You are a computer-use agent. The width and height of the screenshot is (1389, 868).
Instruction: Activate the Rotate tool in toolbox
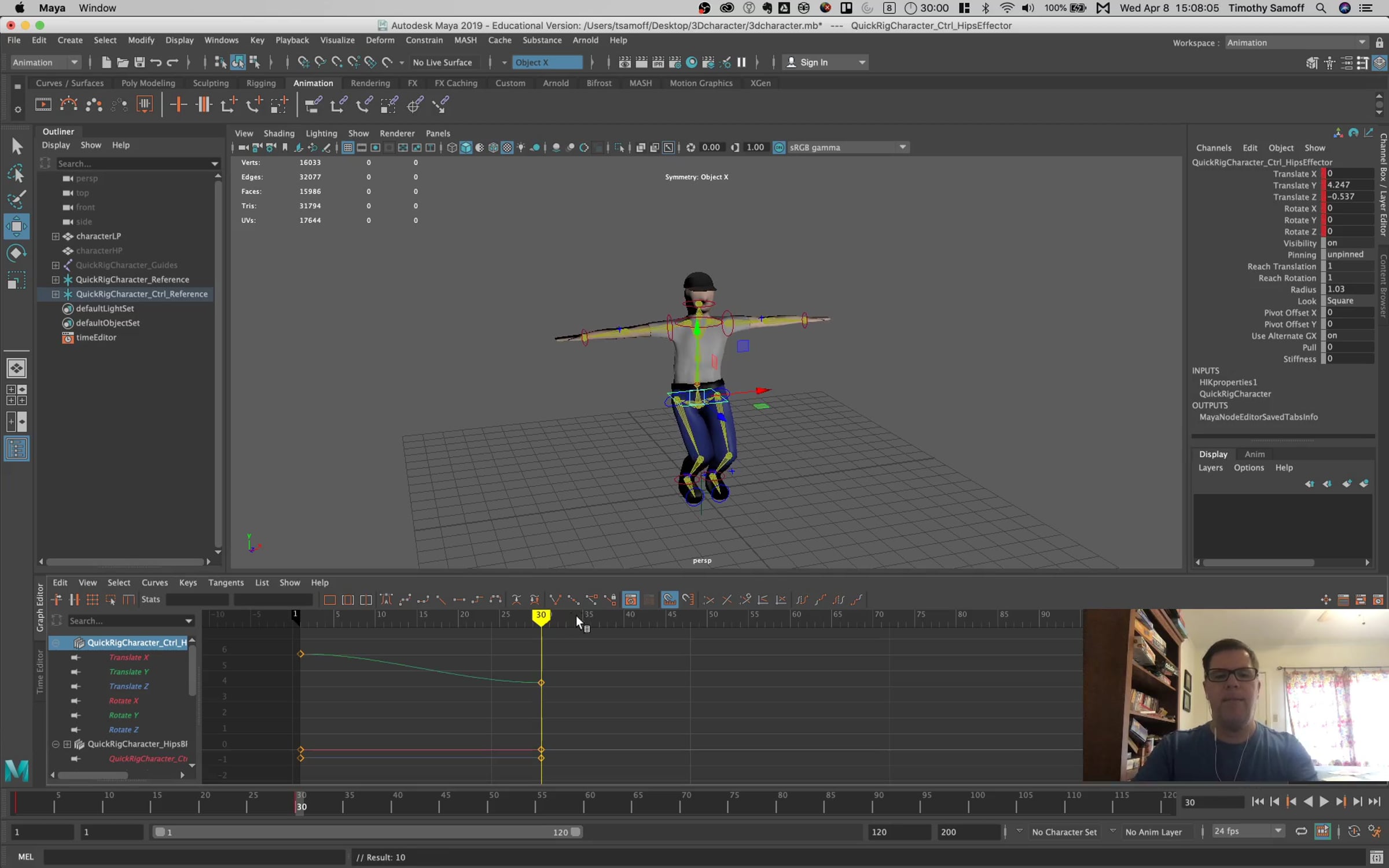pos(16,253)
